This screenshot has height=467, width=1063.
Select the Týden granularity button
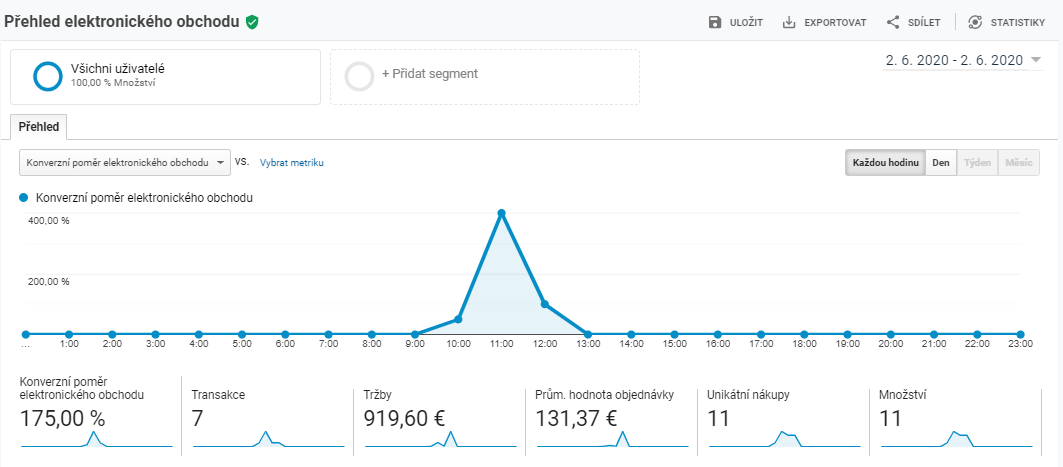[977, 163]
